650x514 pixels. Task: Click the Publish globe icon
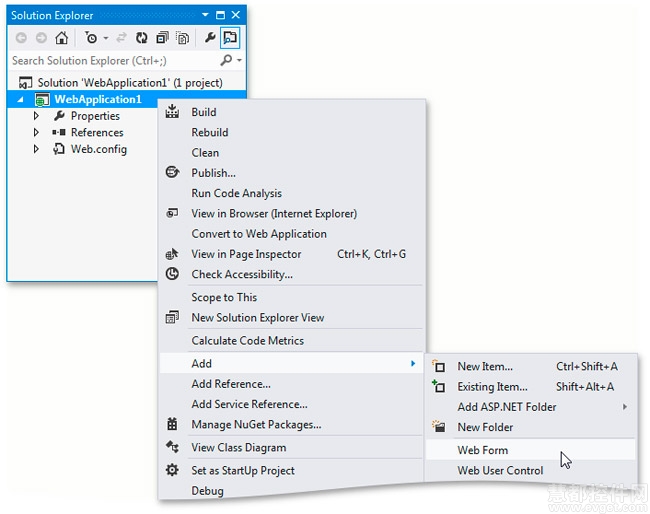[172, 172]
